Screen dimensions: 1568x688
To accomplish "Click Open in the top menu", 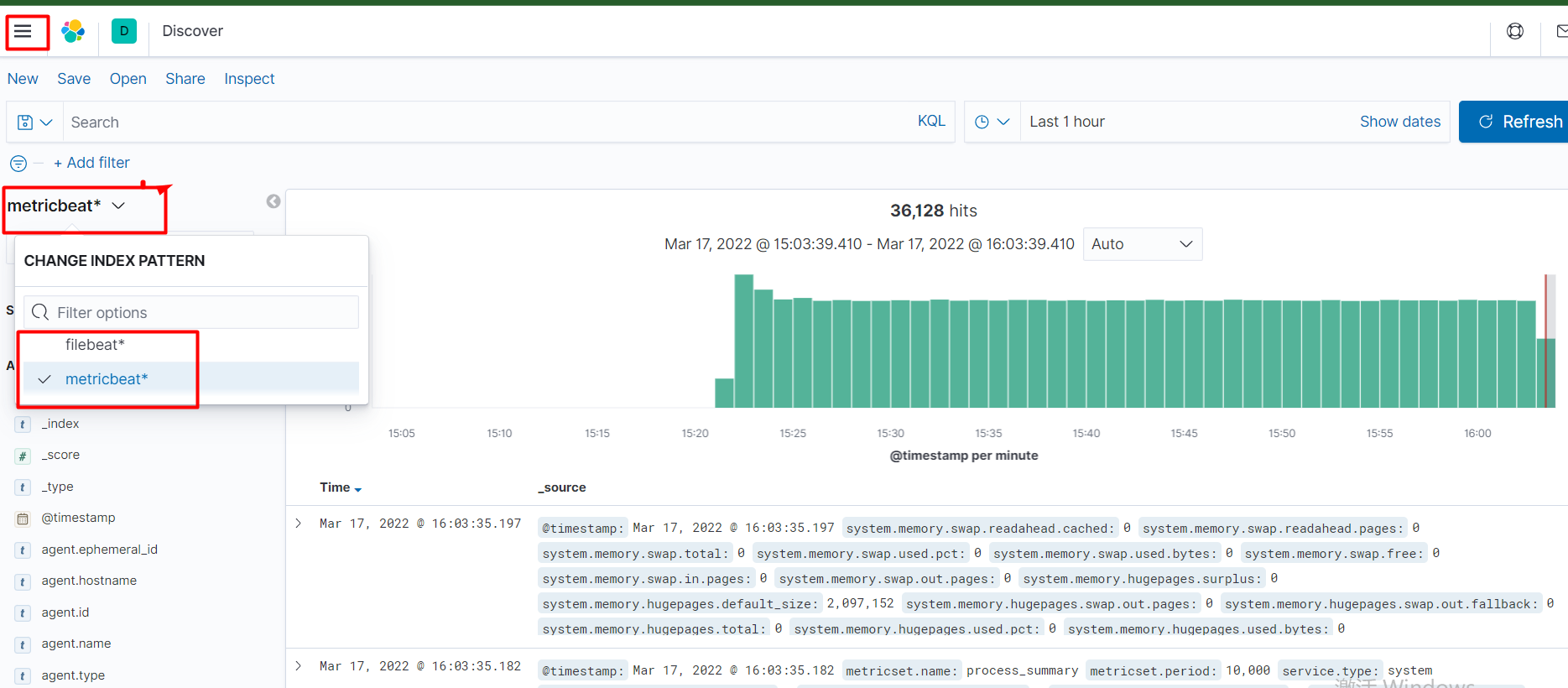I will [x=128, y=79].
